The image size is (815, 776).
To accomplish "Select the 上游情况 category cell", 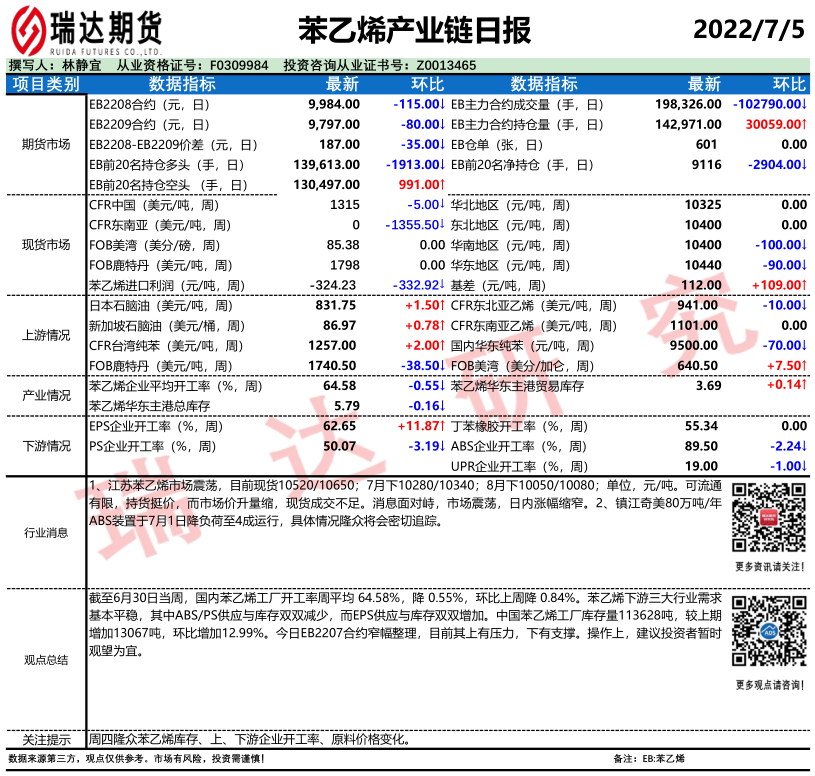I will point(46,335).
